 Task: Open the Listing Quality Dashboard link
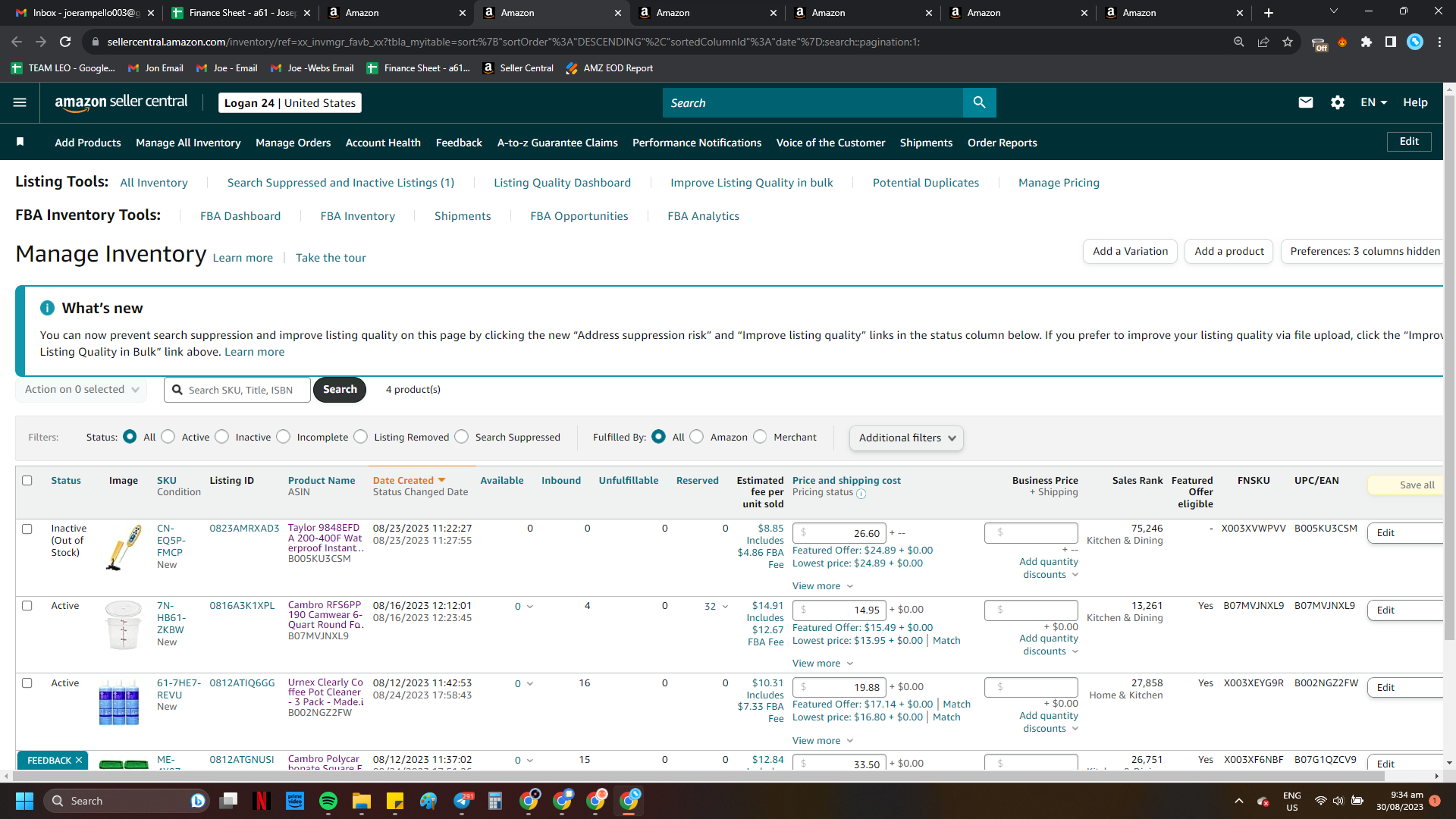562,183
